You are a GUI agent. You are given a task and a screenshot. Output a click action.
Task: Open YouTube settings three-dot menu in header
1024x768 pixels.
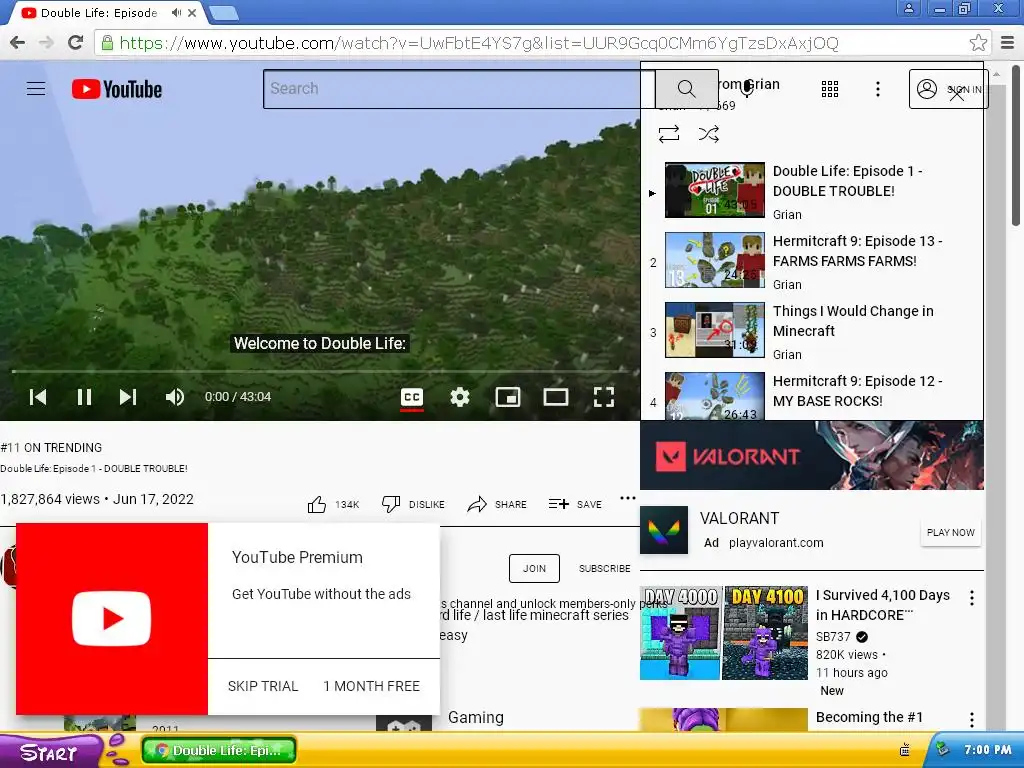click(878, 89)
